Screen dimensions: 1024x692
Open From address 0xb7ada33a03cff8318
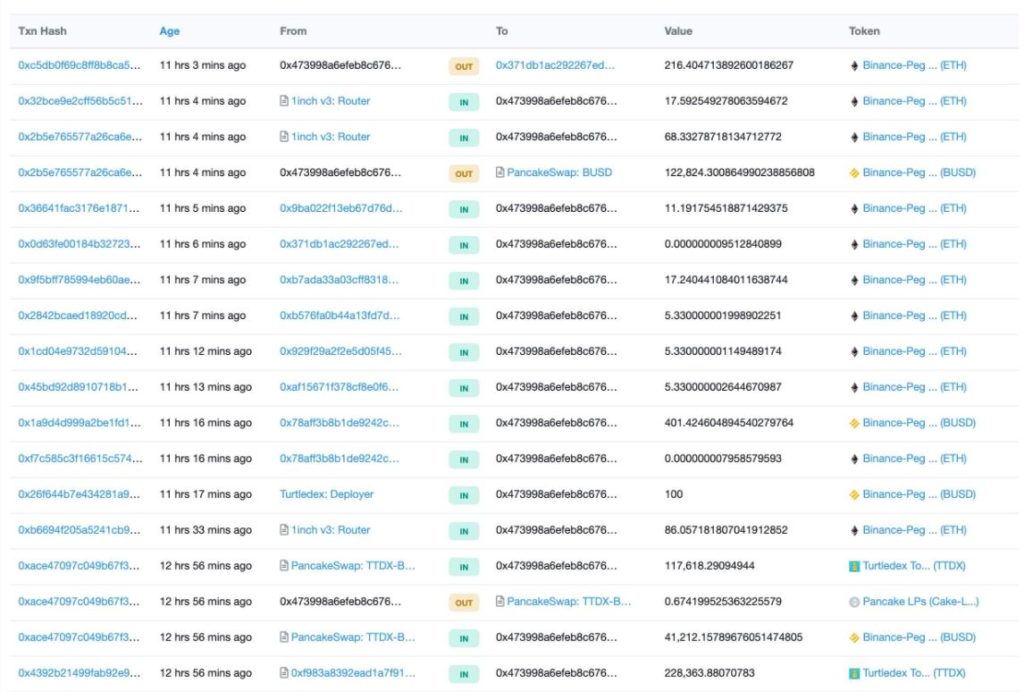coord(339,279)
